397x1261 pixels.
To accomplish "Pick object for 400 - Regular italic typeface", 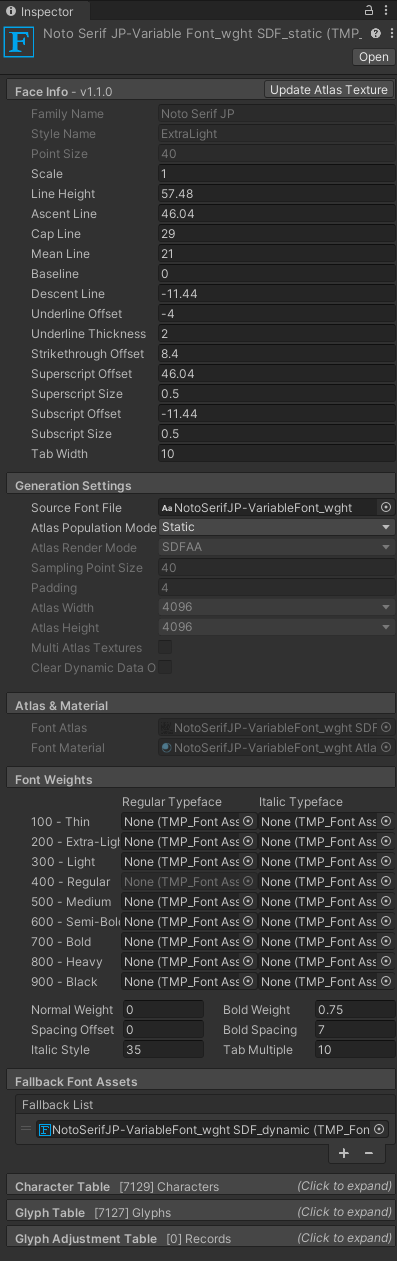I will [x=386, y=882].
